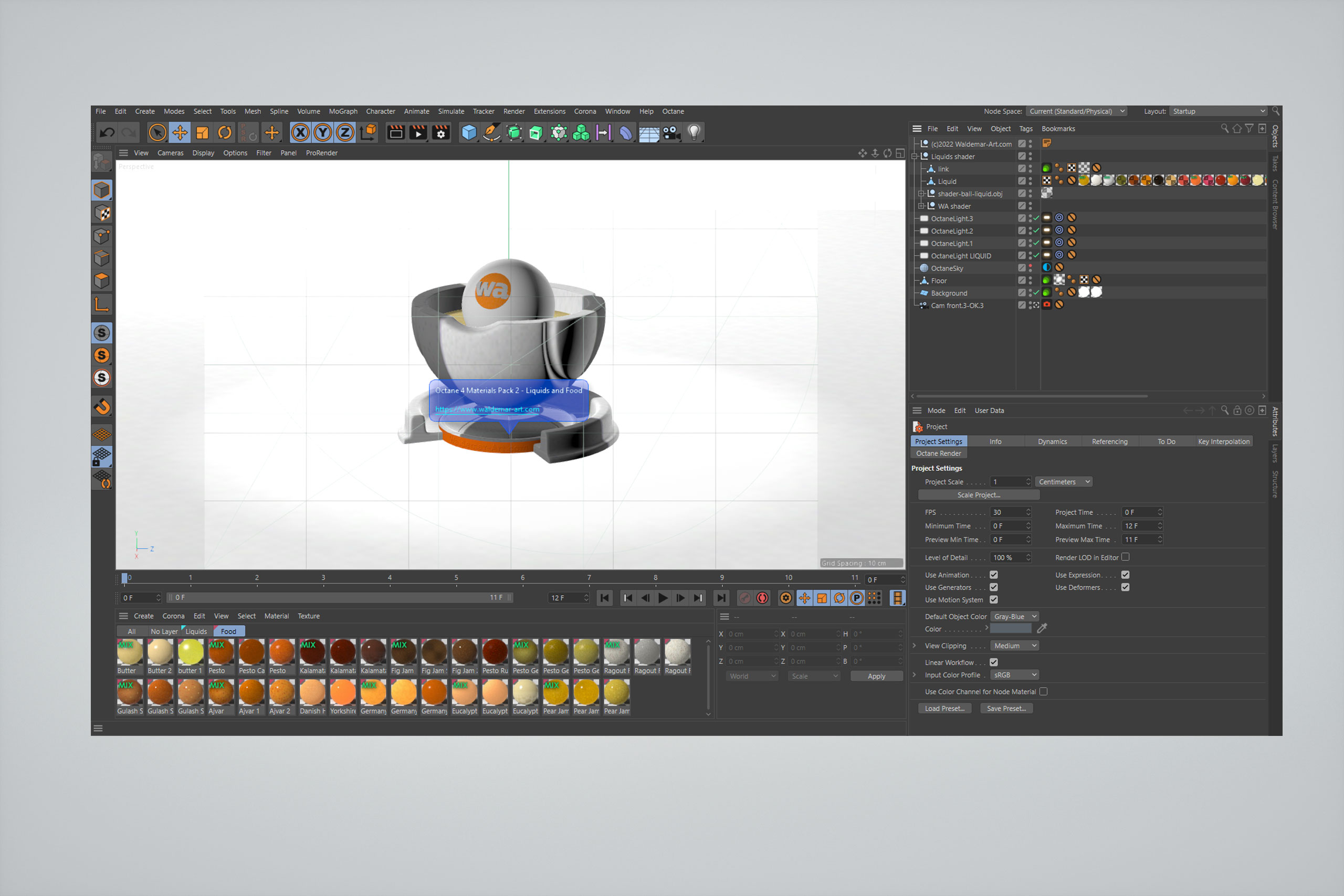Click the timeline preview range bar
The height and width of the screenshot is (896, 1344).
pos(341,598)
